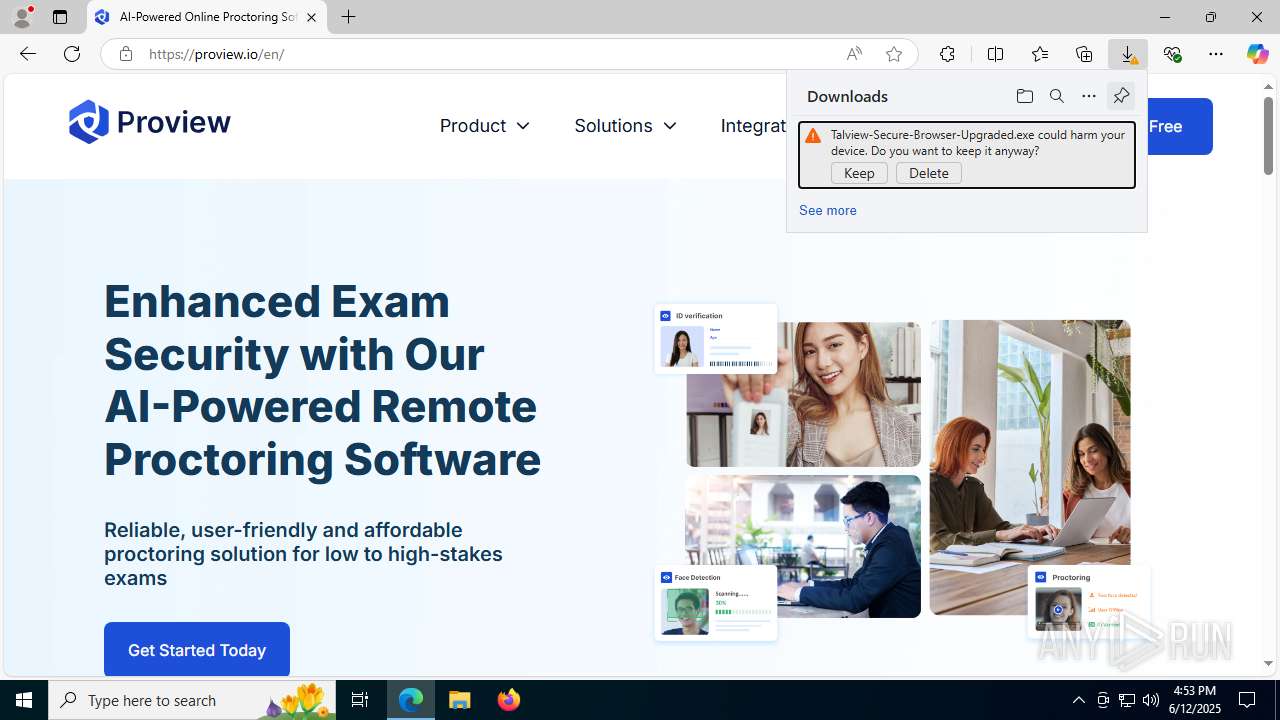Open more options in Downloads panel
1280x720 pixels.
click(1089, 96)
